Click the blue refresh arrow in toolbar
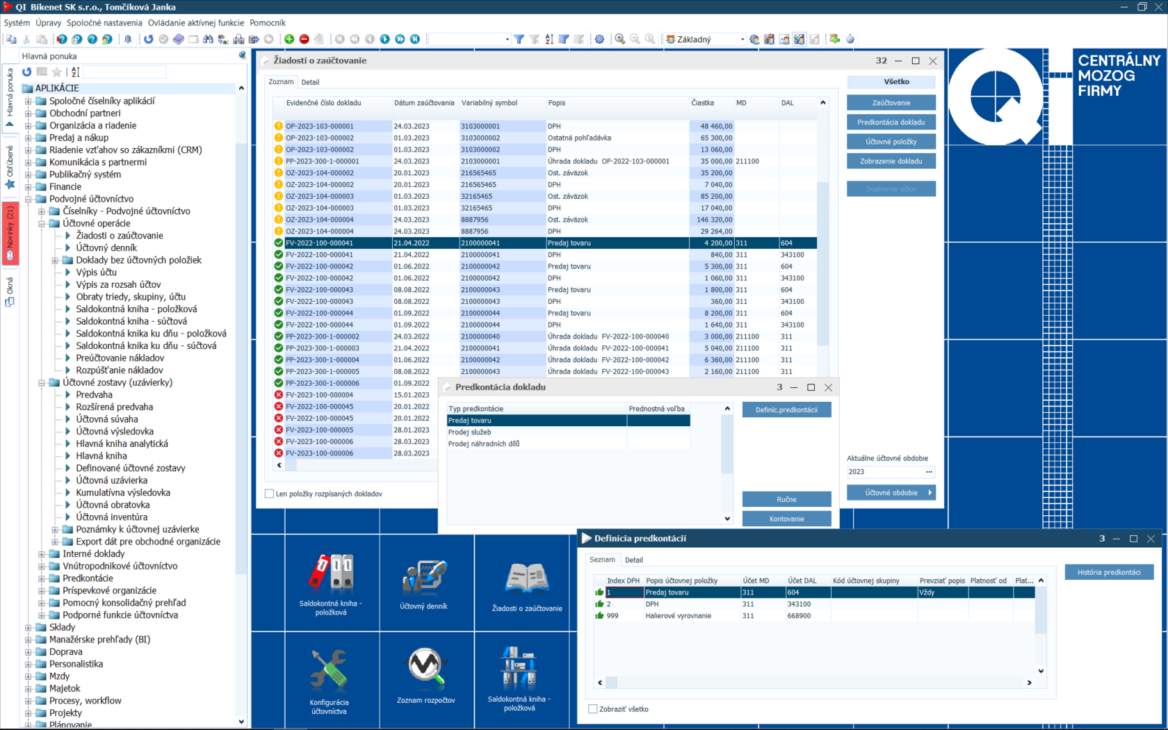The image size is (1168, 730). 148,39
